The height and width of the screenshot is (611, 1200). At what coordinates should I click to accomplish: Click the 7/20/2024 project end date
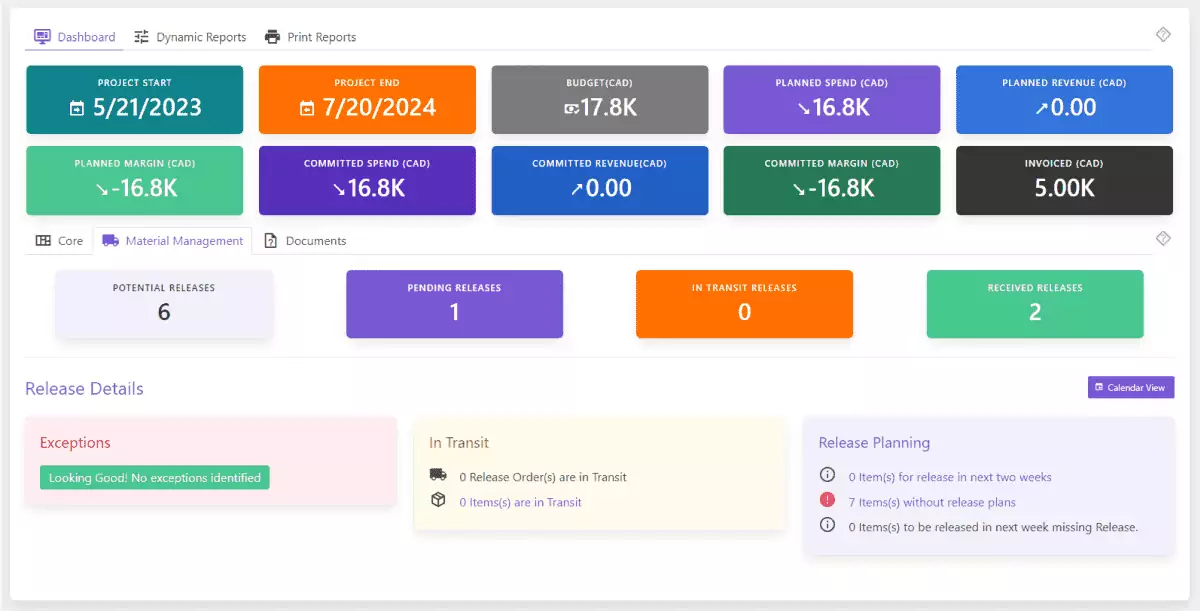pos(381,108)
